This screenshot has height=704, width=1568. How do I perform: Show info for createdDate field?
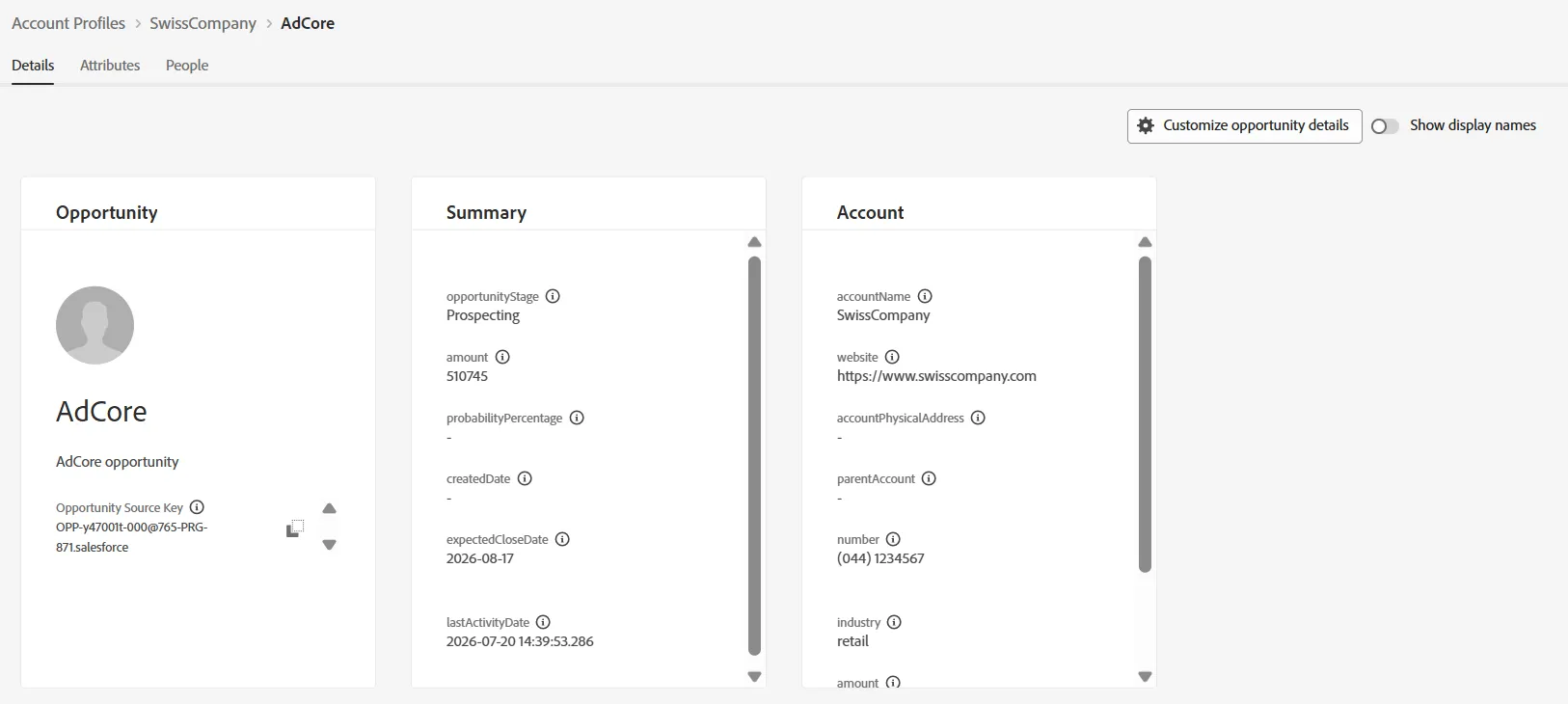pyautogui.click(x=525, y=478)
